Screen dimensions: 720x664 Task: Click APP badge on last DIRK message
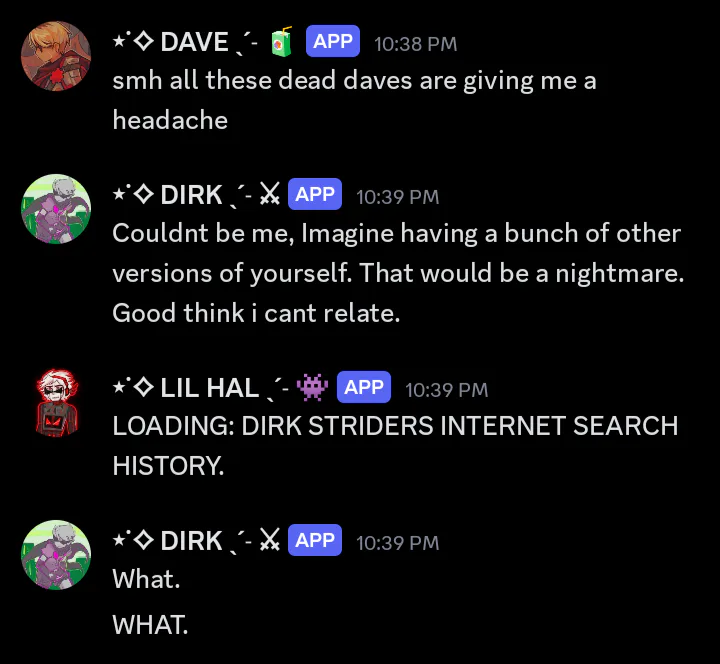(315, 540)
